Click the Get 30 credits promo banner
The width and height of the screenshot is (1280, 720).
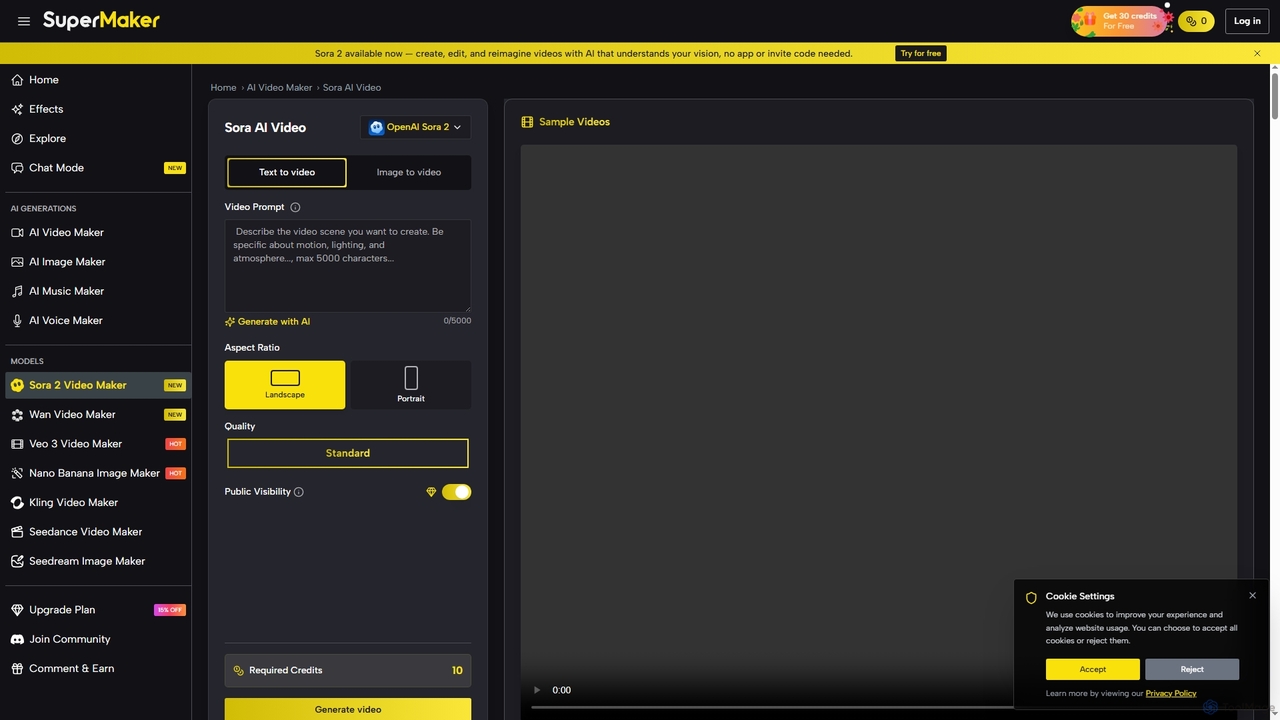1122,21
